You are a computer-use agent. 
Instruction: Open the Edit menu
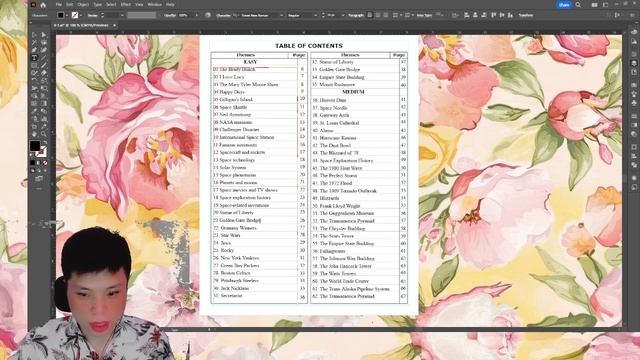click(x=70, y=5)
